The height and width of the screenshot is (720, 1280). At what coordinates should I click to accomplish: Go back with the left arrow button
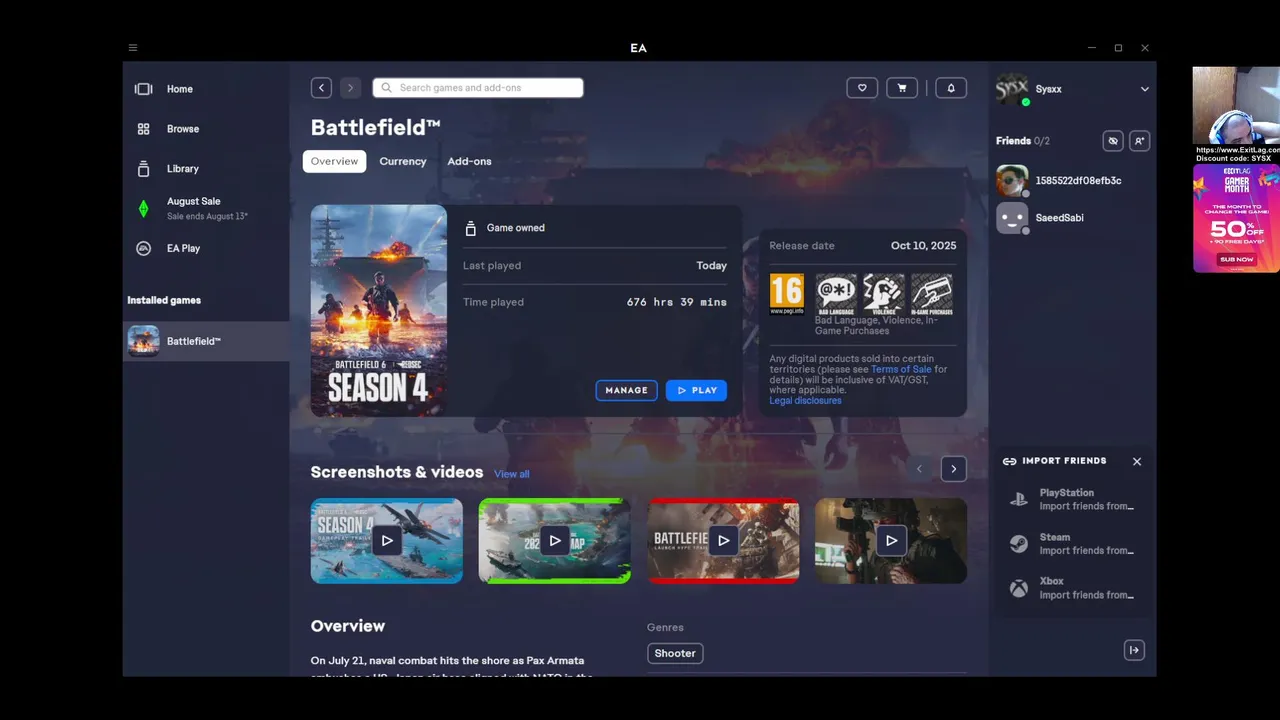click(x=321, y=88)
